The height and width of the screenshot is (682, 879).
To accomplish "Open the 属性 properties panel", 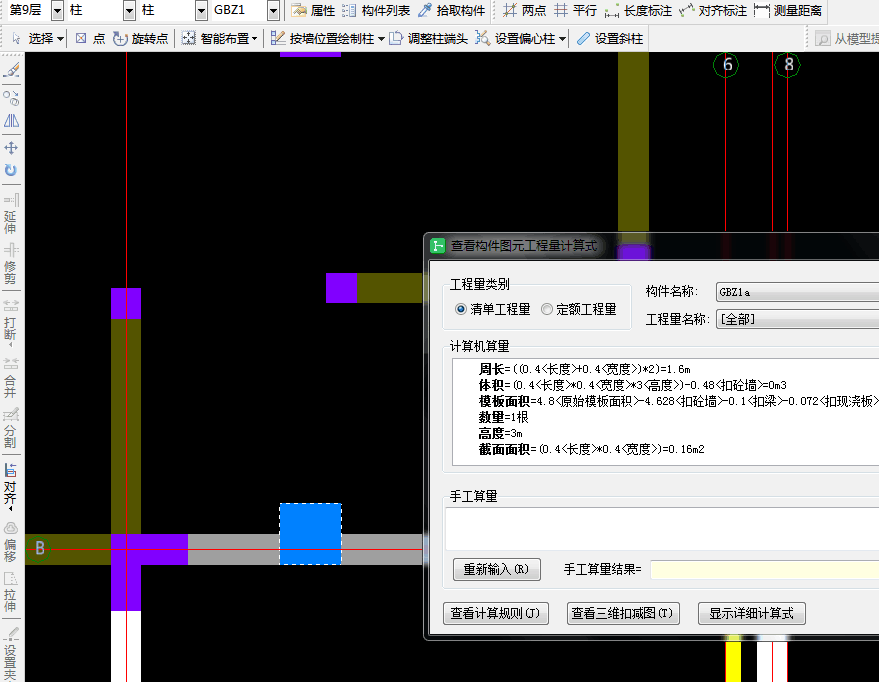I will coord(313,11).
